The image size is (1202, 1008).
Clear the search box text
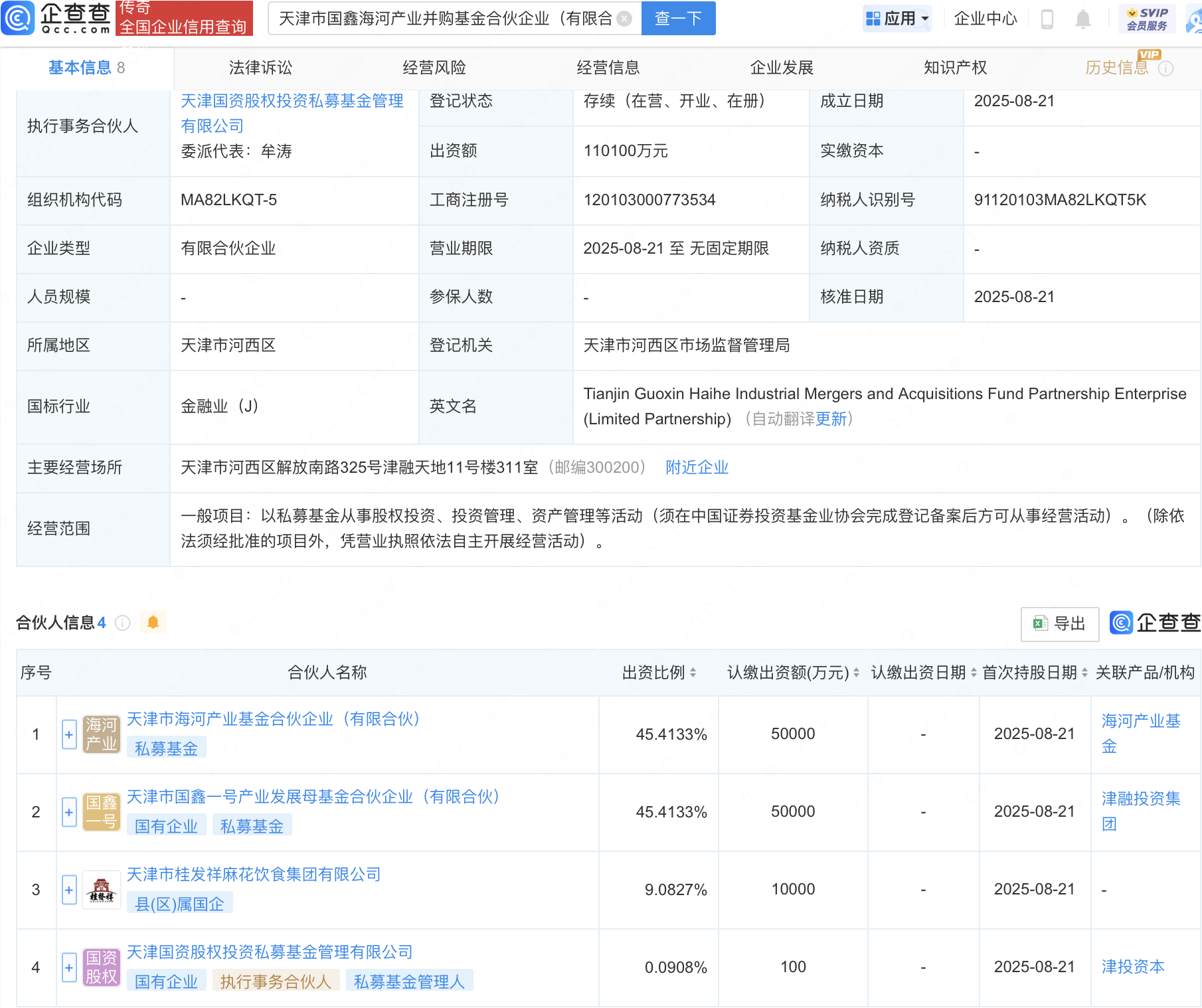[x=624, y=19]
